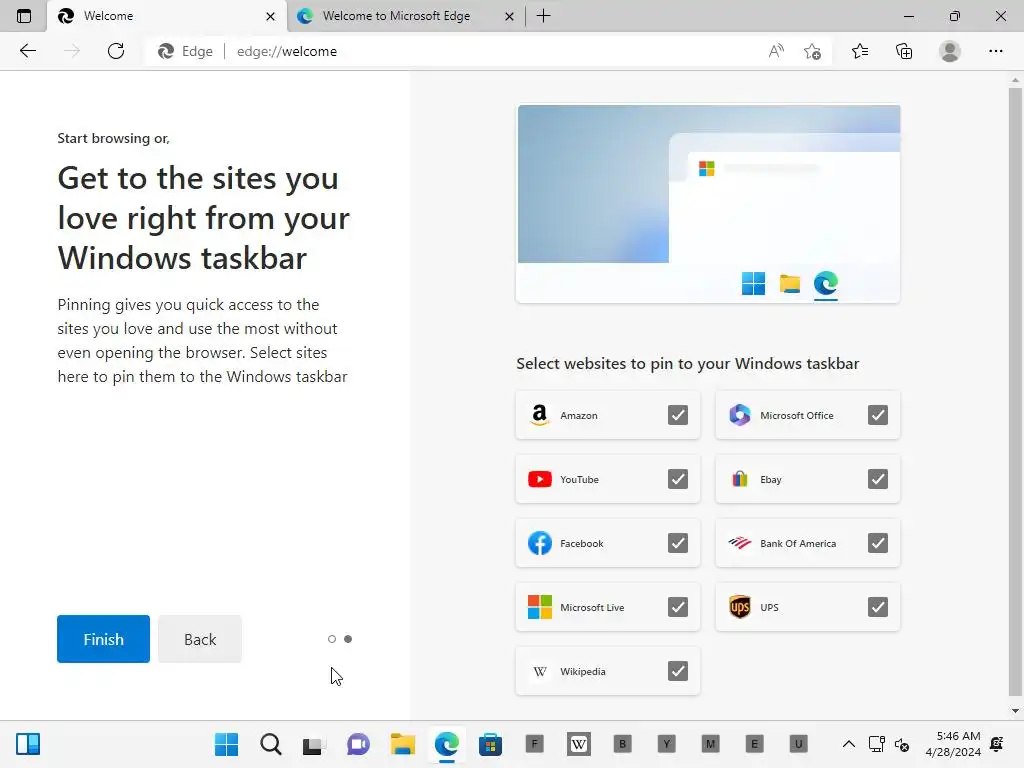Open the Favorites list icon
1024x768 pixels.
pyautogui.click(x=860, y=51)
